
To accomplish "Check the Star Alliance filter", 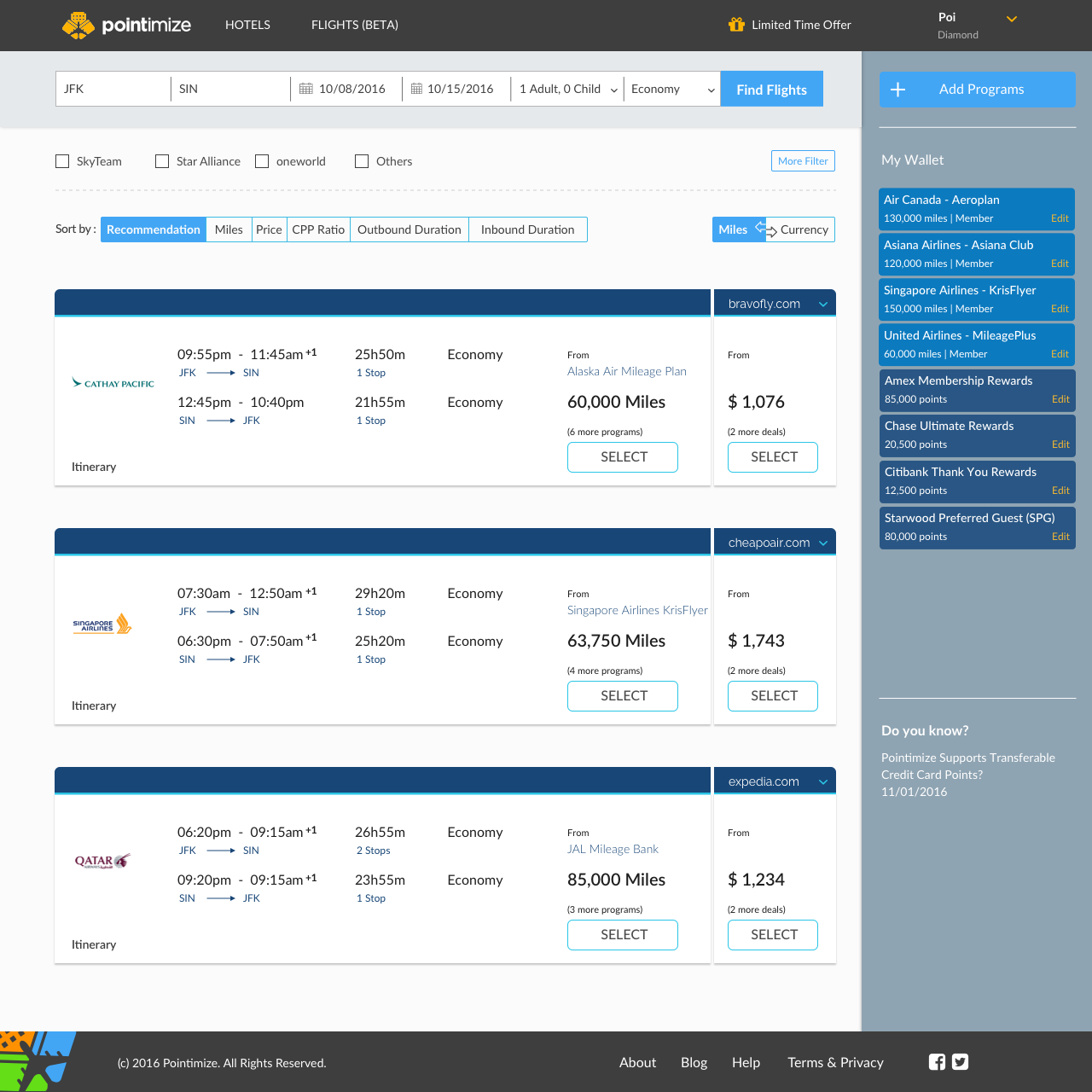I will pyautogui.click(x=162, y=161).
